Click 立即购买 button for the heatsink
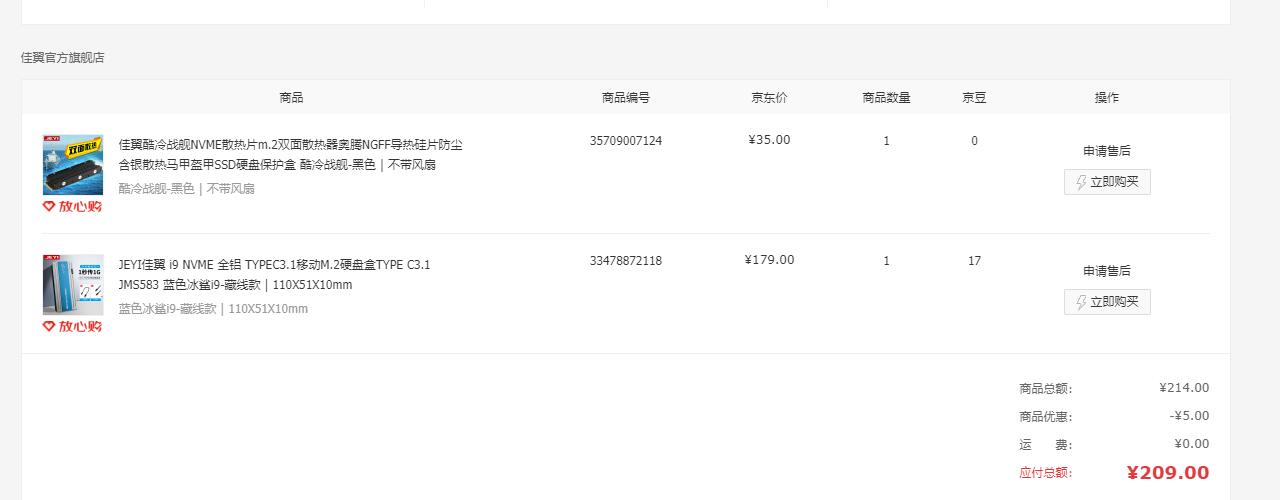 click(1107, 182)
